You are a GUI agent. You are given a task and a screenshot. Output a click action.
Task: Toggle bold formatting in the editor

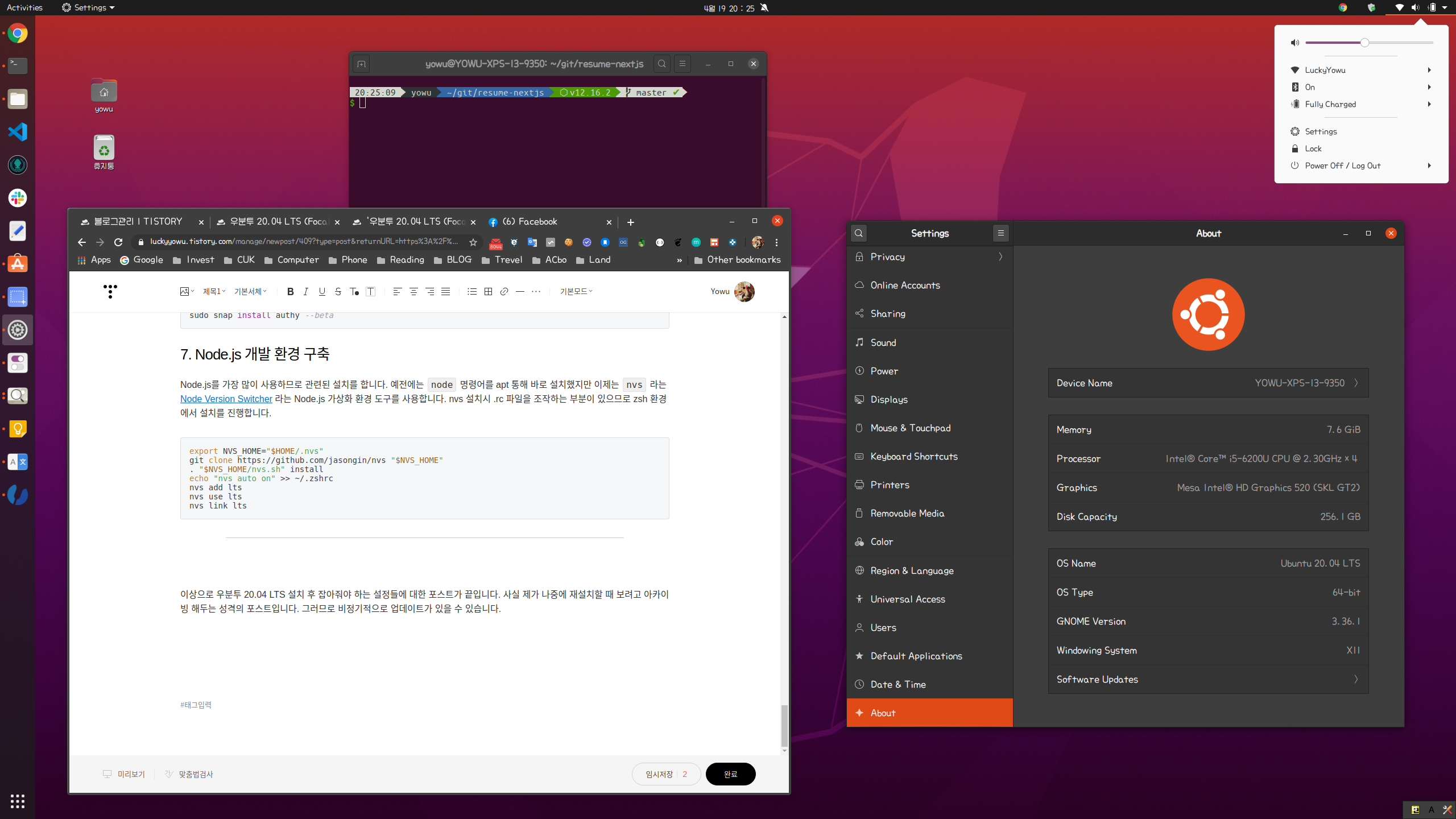tap(290, 292)
